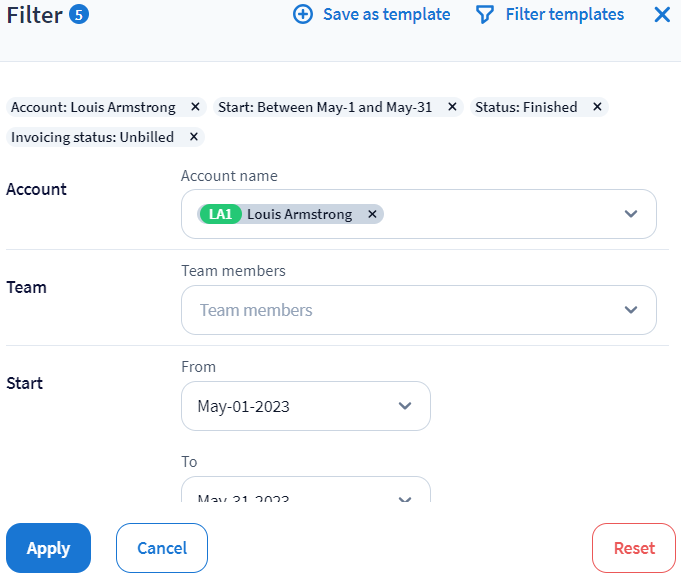
Task: Click the LA1 account badge
Action: [x=220, y=214]
